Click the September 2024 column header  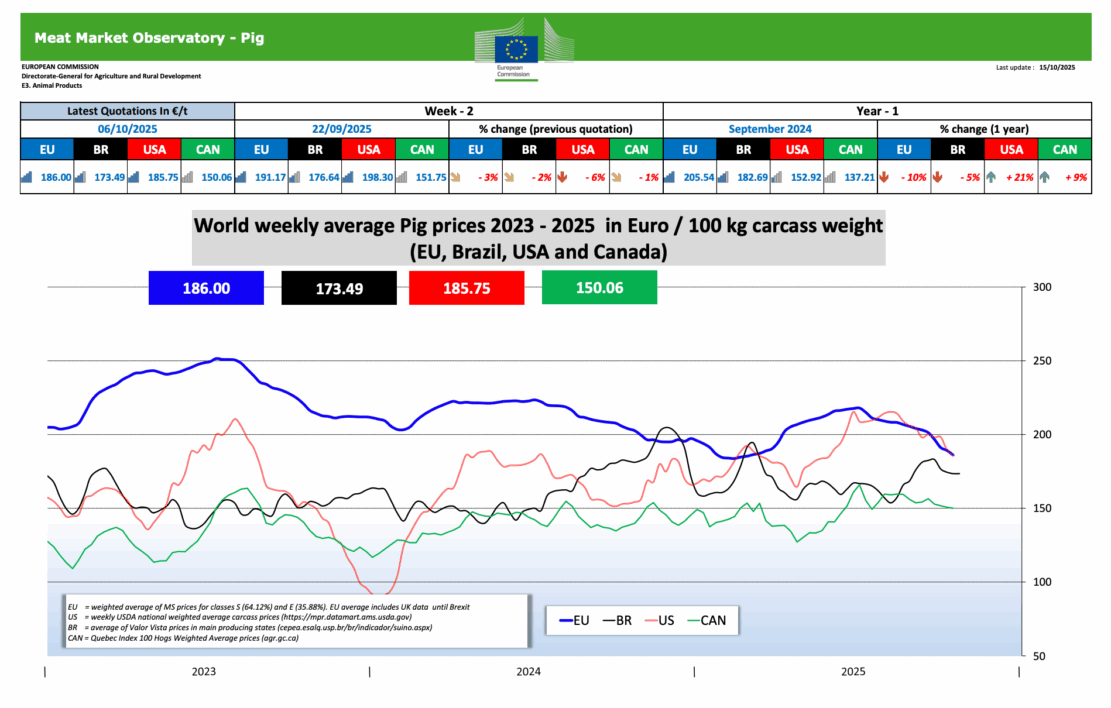770,129
